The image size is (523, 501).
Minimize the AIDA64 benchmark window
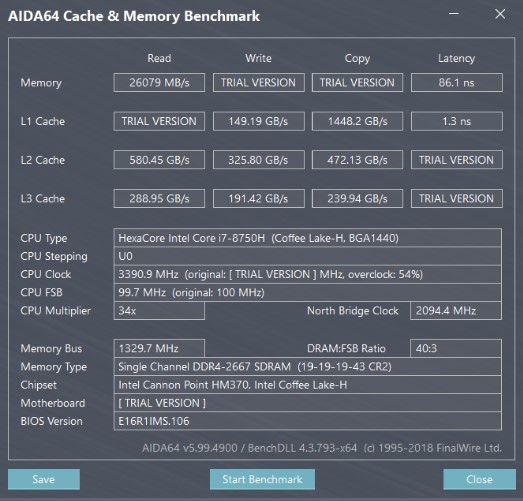454,14
